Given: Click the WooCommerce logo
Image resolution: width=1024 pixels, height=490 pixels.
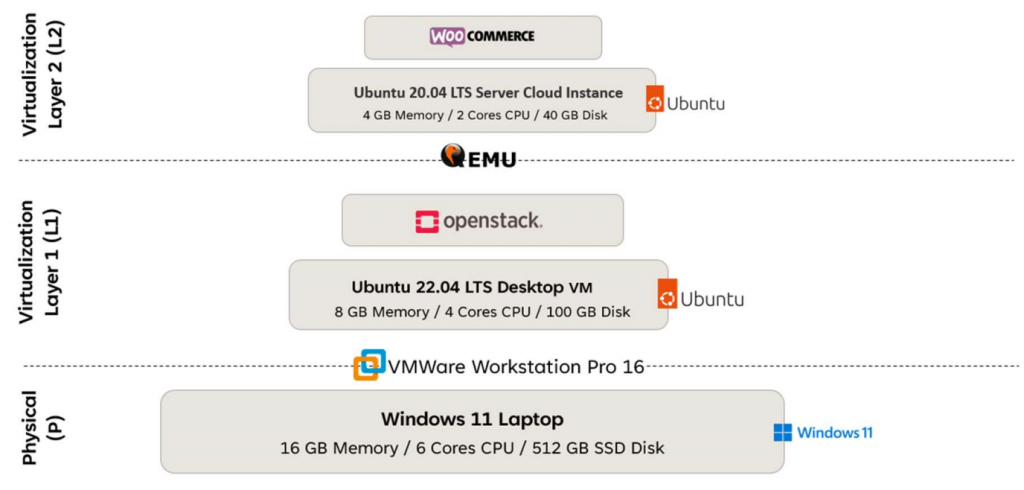Looking at the screenshot, I should point(482,37).
